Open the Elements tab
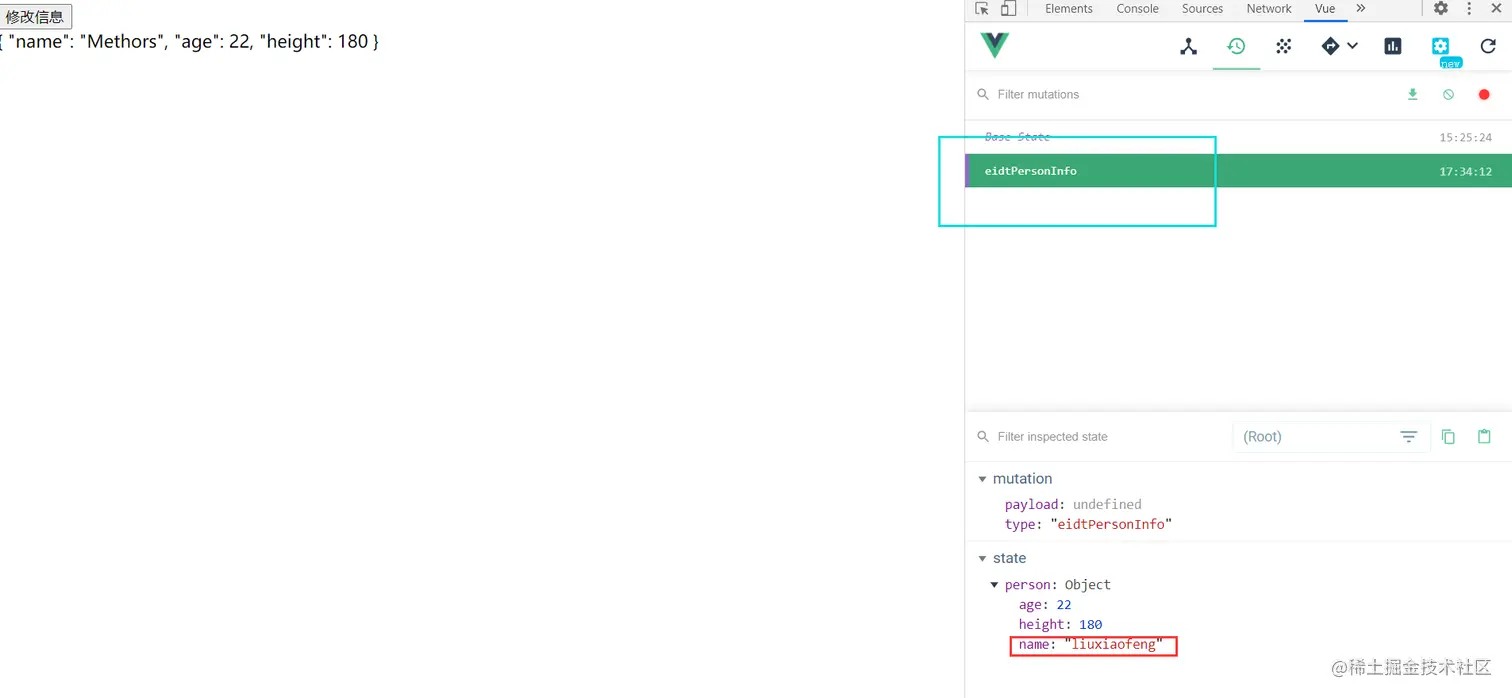Image resolution: width=1512 pixels, height=698 pixels. click(1069, 9)
